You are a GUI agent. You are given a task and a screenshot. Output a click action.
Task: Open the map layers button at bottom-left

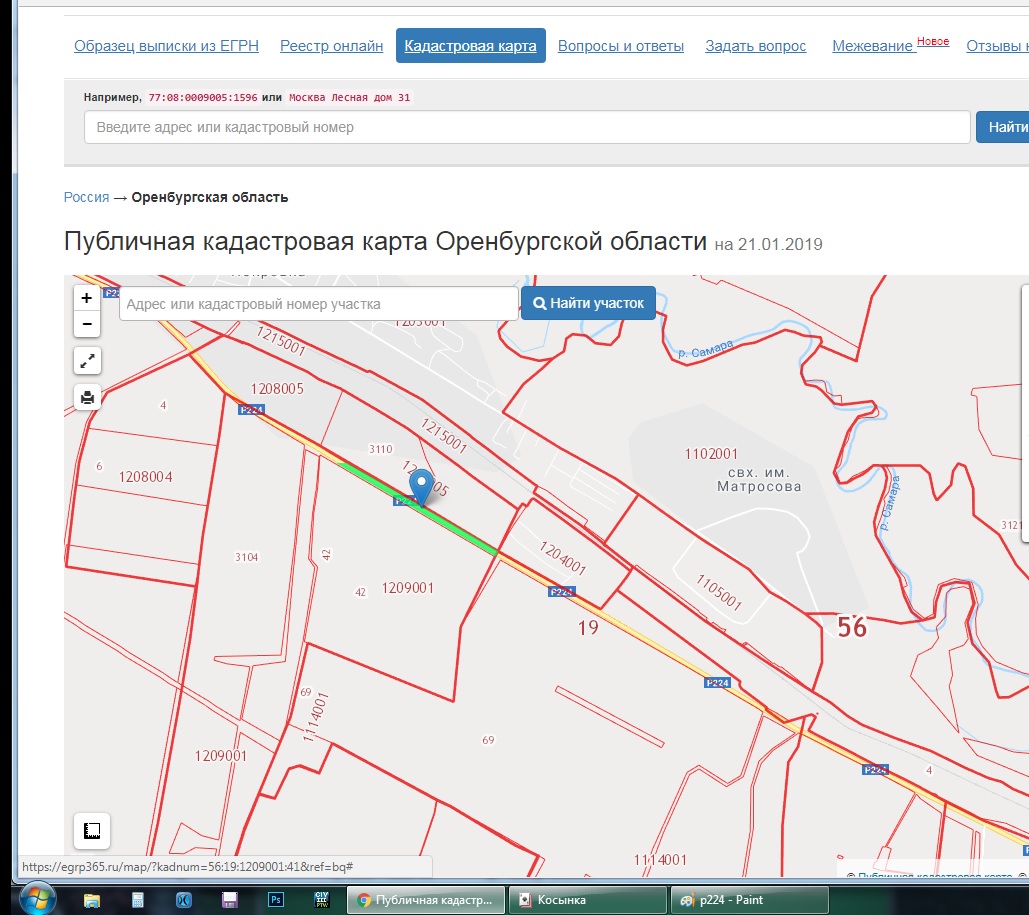pos(92,831)
